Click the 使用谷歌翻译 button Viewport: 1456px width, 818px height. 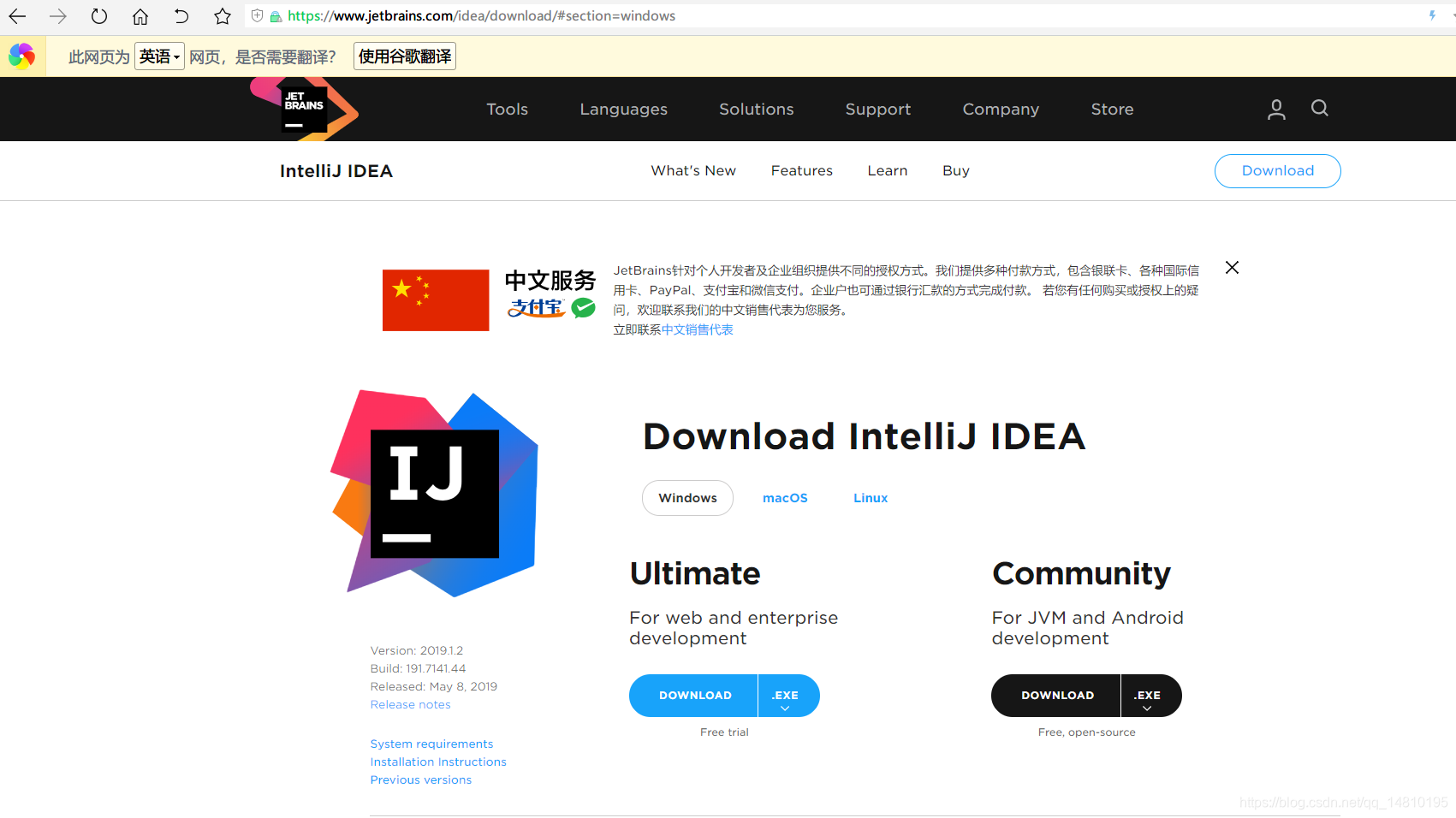coord(405,56)
